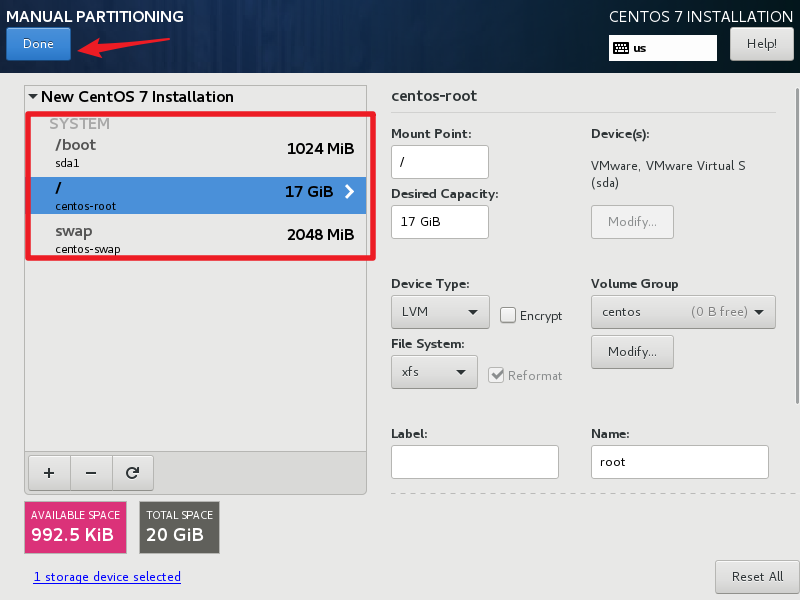Click the Reset All button
The height and width of the screenshot is (600, 800).
pos(757,577)
